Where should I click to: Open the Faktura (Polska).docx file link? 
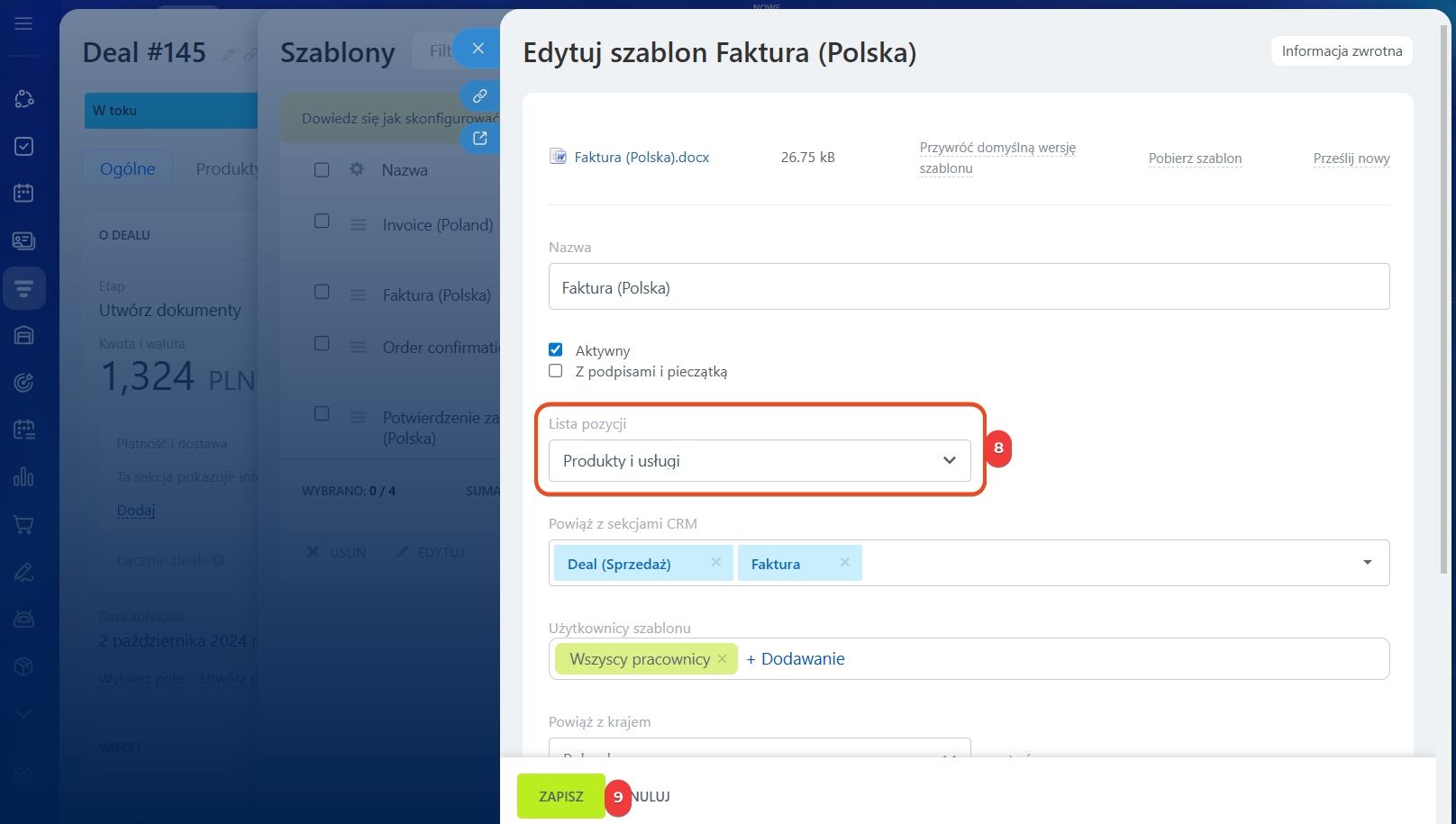(x=642, y=157)
